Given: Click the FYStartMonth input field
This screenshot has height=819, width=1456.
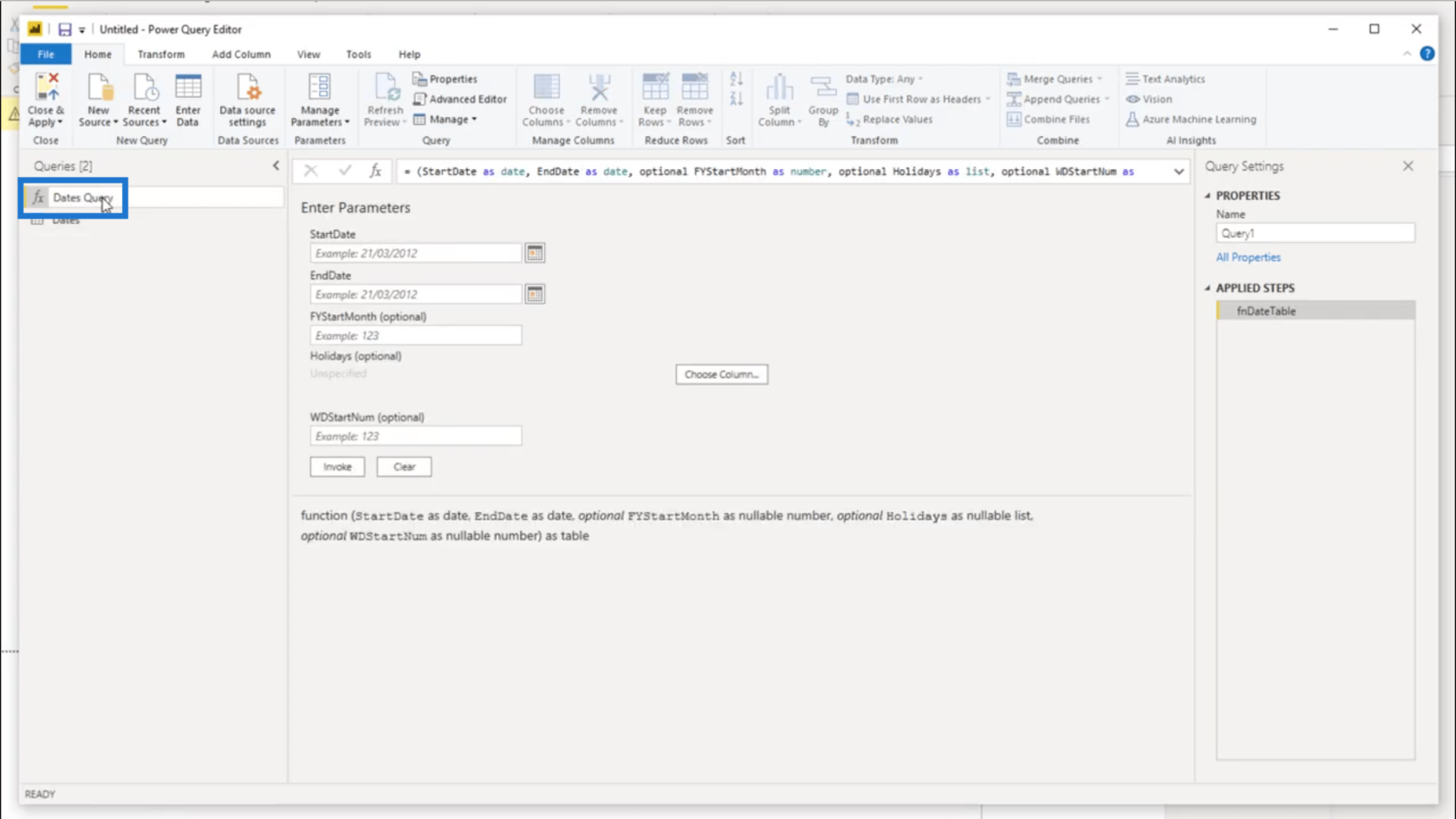Looking at the screenshot, I should [416, 335].
